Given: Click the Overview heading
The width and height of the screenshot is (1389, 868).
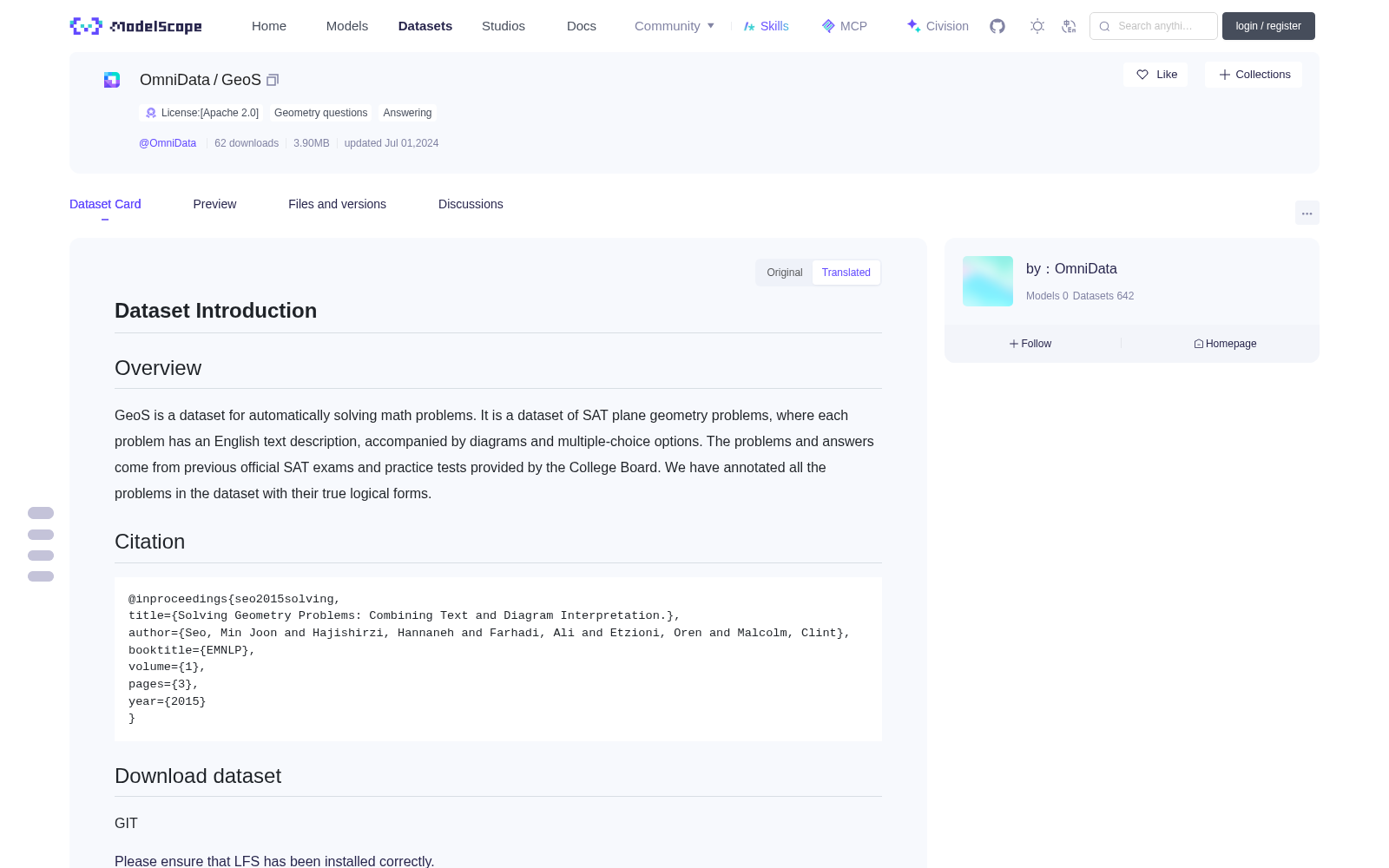Looking at the screenshot, I should (x=158, y=368).
